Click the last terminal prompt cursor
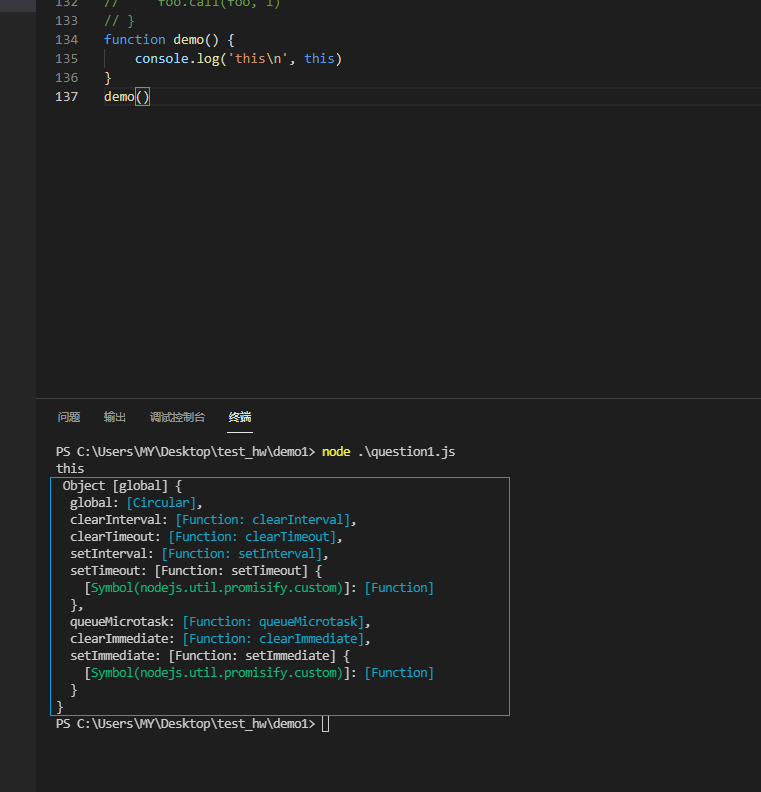The height and width of the screenshot is (792, 761). point(326,724)
